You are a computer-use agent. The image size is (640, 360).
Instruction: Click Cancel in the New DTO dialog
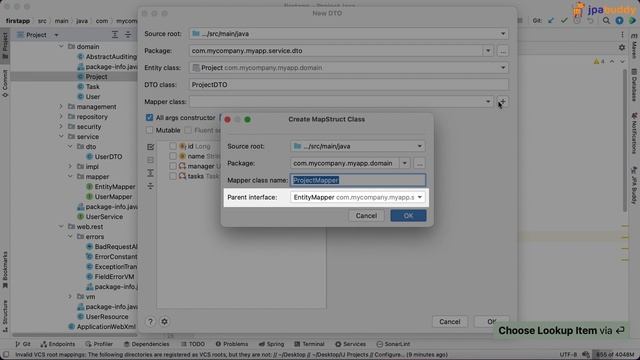449,322
